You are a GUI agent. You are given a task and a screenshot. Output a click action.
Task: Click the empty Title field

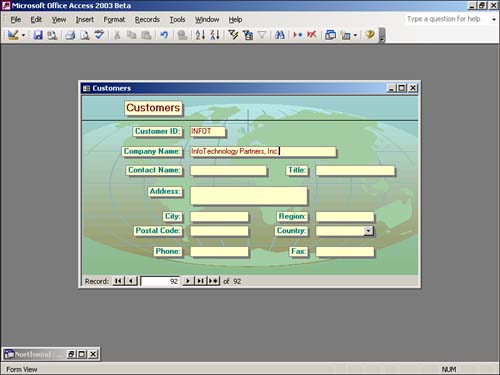355,170
